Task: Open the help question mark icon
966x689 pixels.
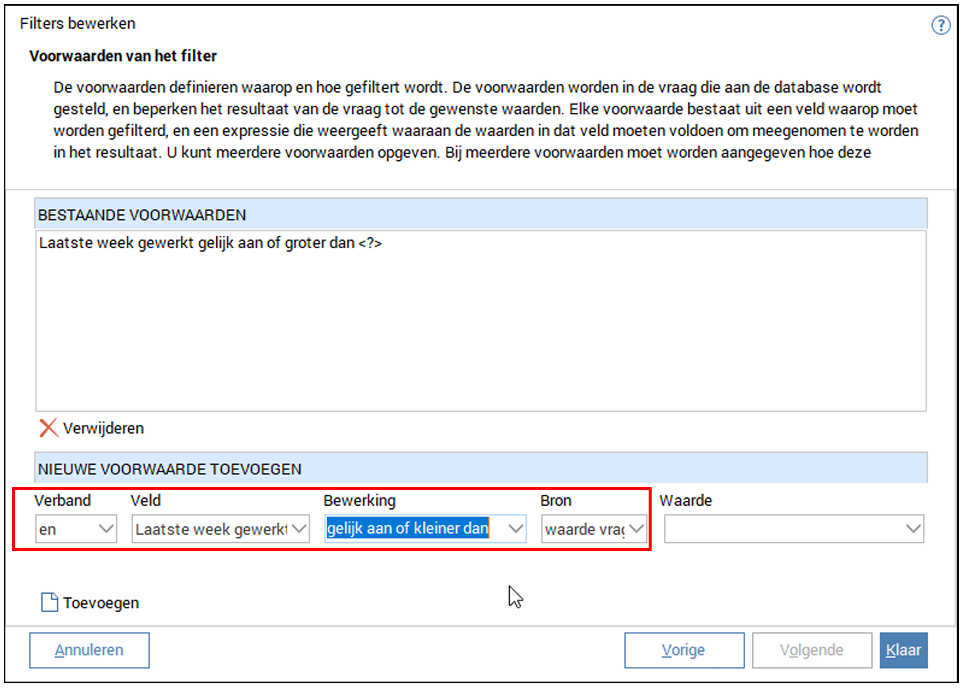Action: [x=940, y=26]
